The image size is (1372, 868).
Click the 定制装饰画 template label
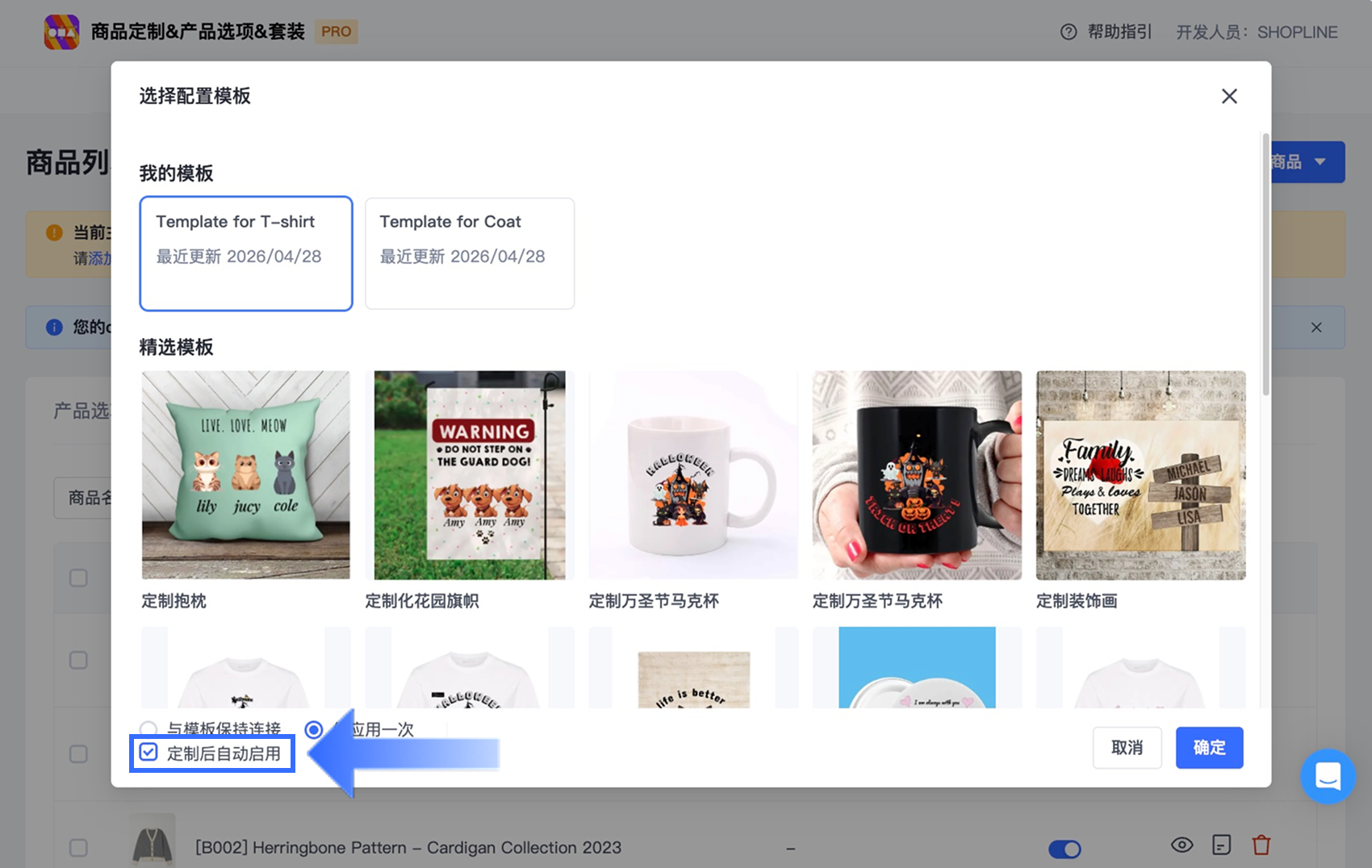(1077, 601)
